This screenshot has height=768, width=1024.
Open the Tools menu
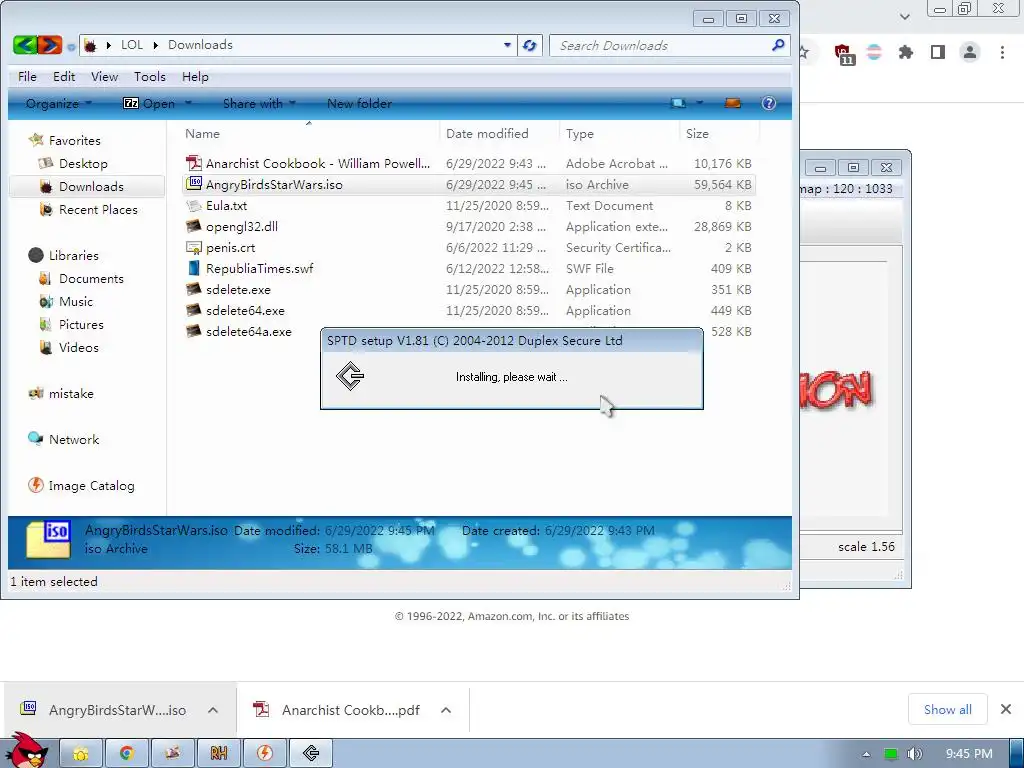click(x=150, y=76)
